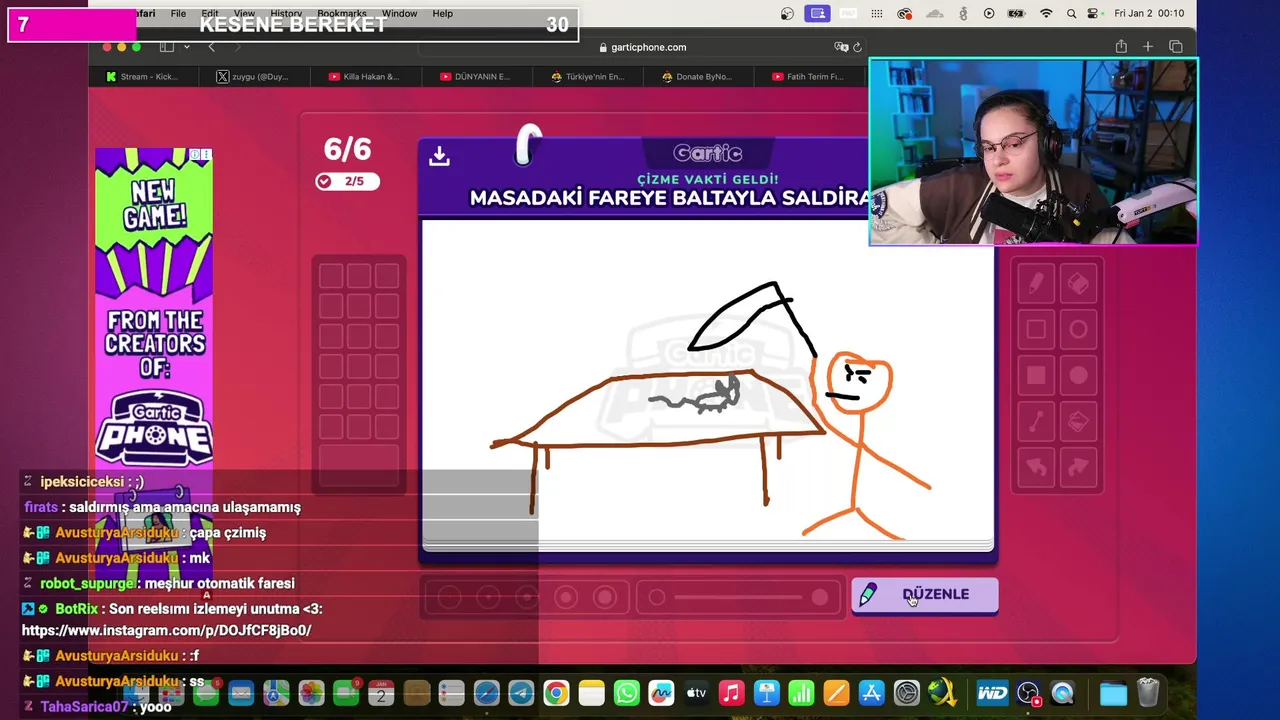Click the redo arrow in drawing tools
The width and height of the screenshot is (1280, 720).
click(x=1078, y=467)
